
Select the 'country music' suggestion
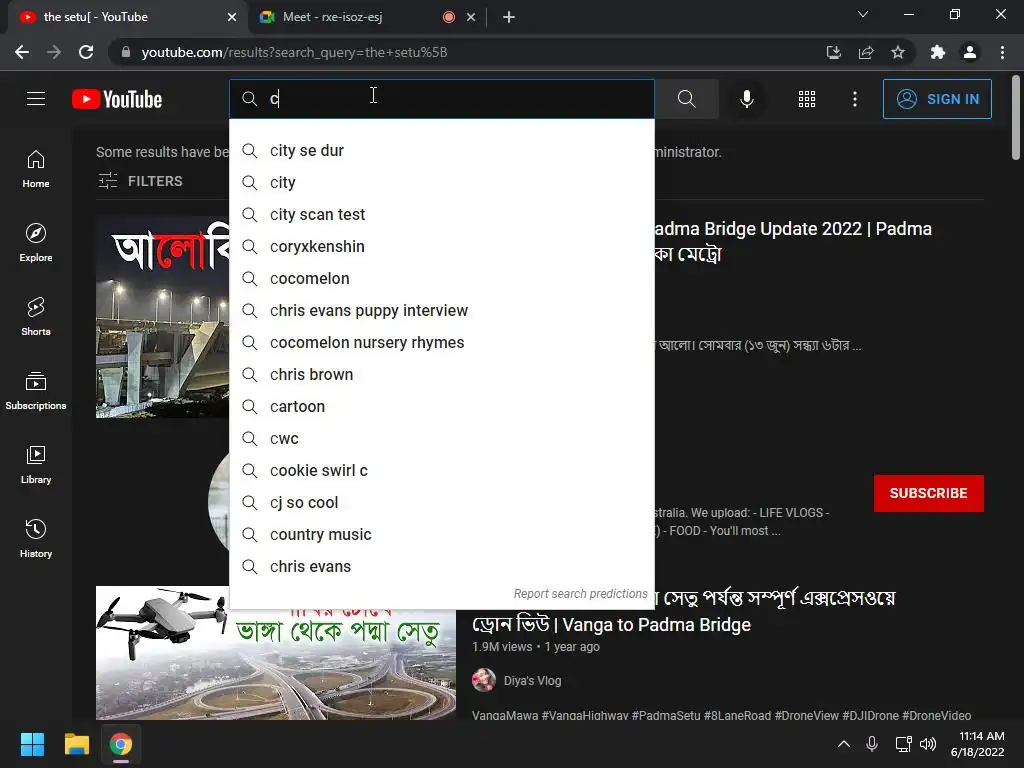pos(441,534)
